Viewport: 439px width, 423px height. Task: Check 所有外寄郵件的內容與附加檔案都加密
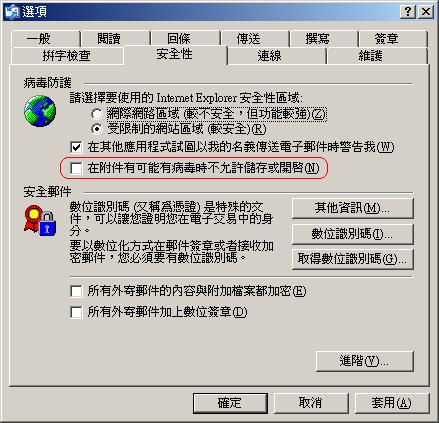[76, 291]
